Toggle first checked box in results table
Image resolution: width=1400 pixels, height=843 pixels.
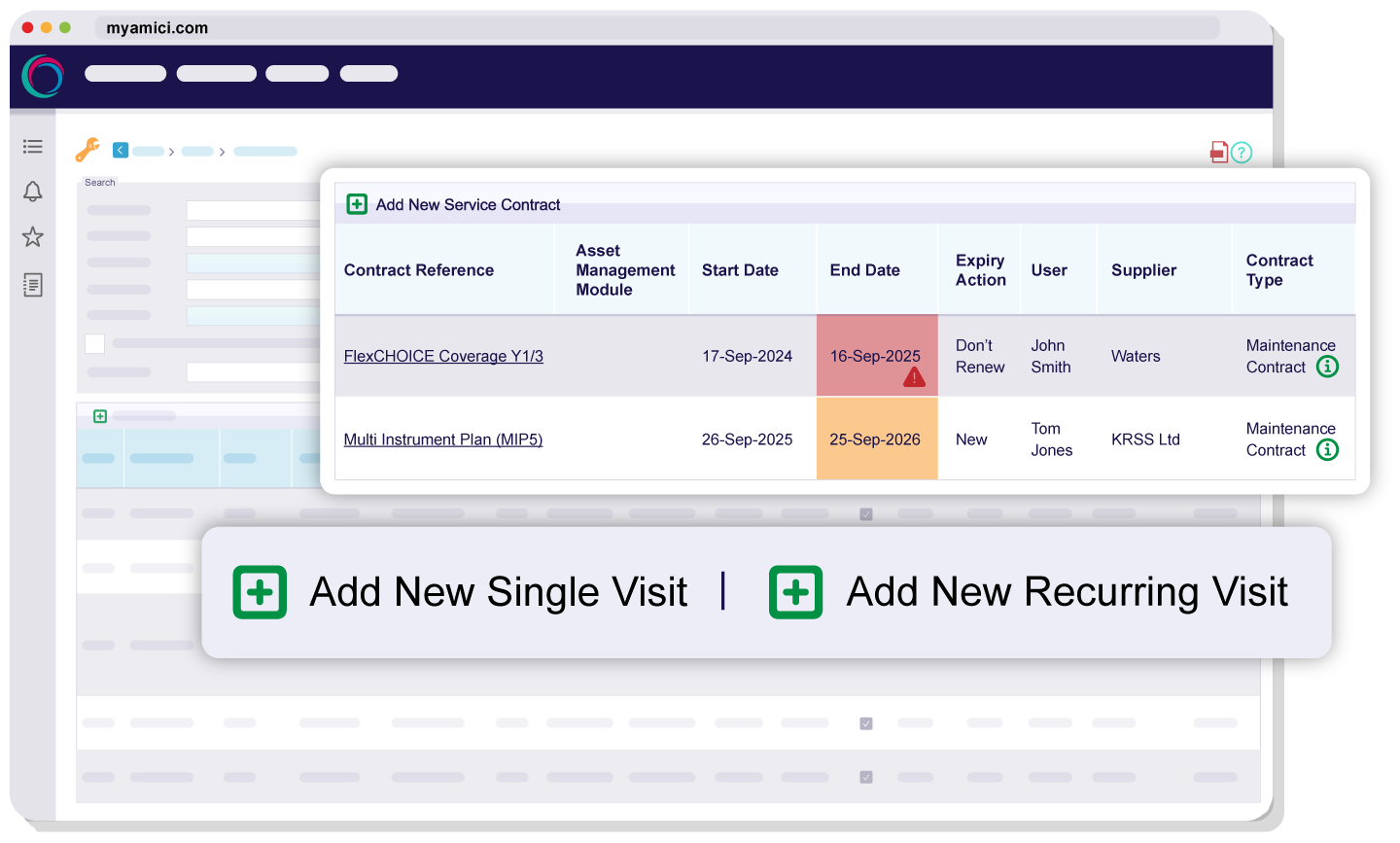pyautogui.click(x=866, y=514)
